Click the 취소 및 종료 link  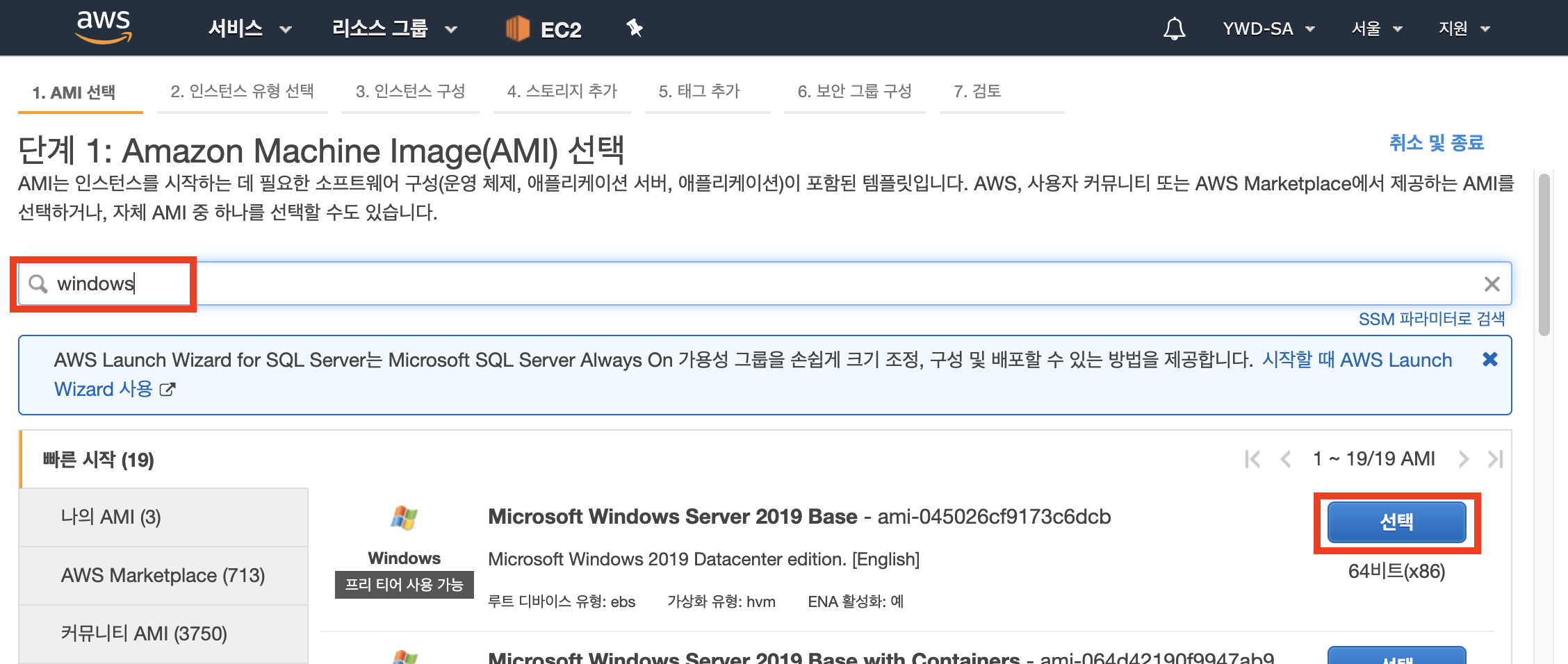click(1437, 143)
